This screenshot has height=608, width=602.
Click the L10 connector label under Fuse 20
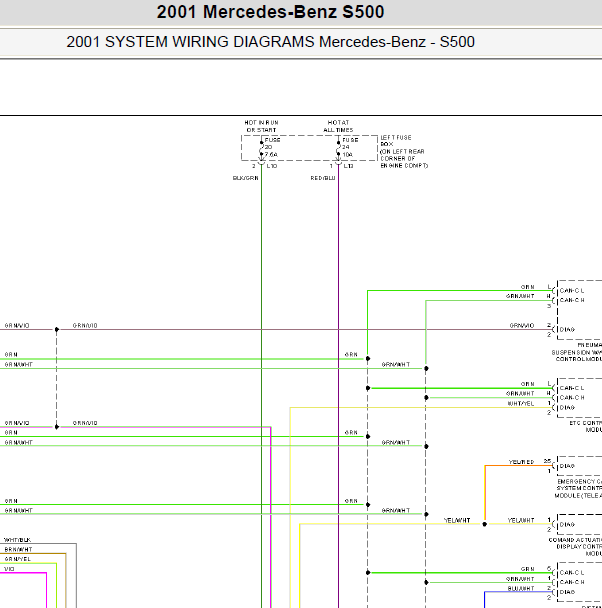click(x=272, y=166)
